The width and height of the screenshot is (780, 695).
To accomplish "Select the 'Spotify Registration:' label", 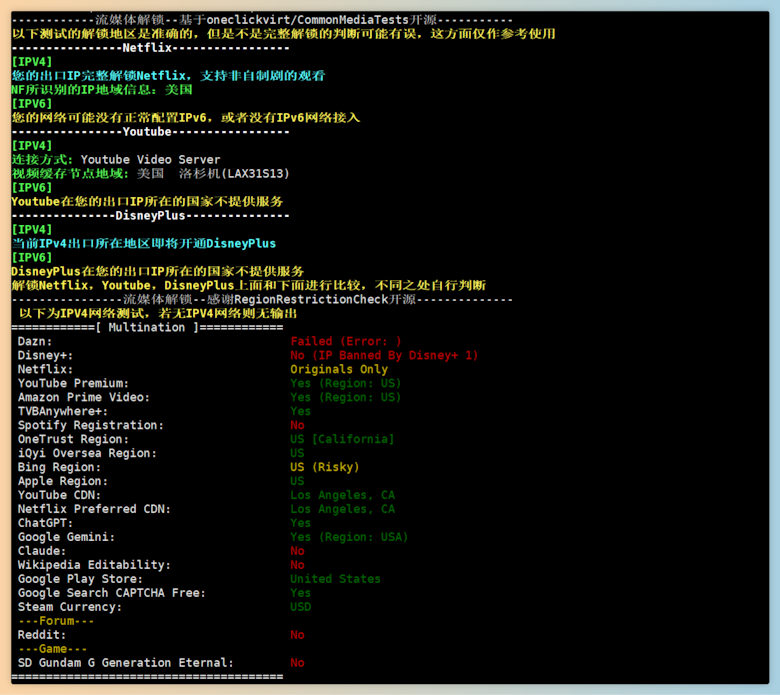I will click(x=91, y=425).
